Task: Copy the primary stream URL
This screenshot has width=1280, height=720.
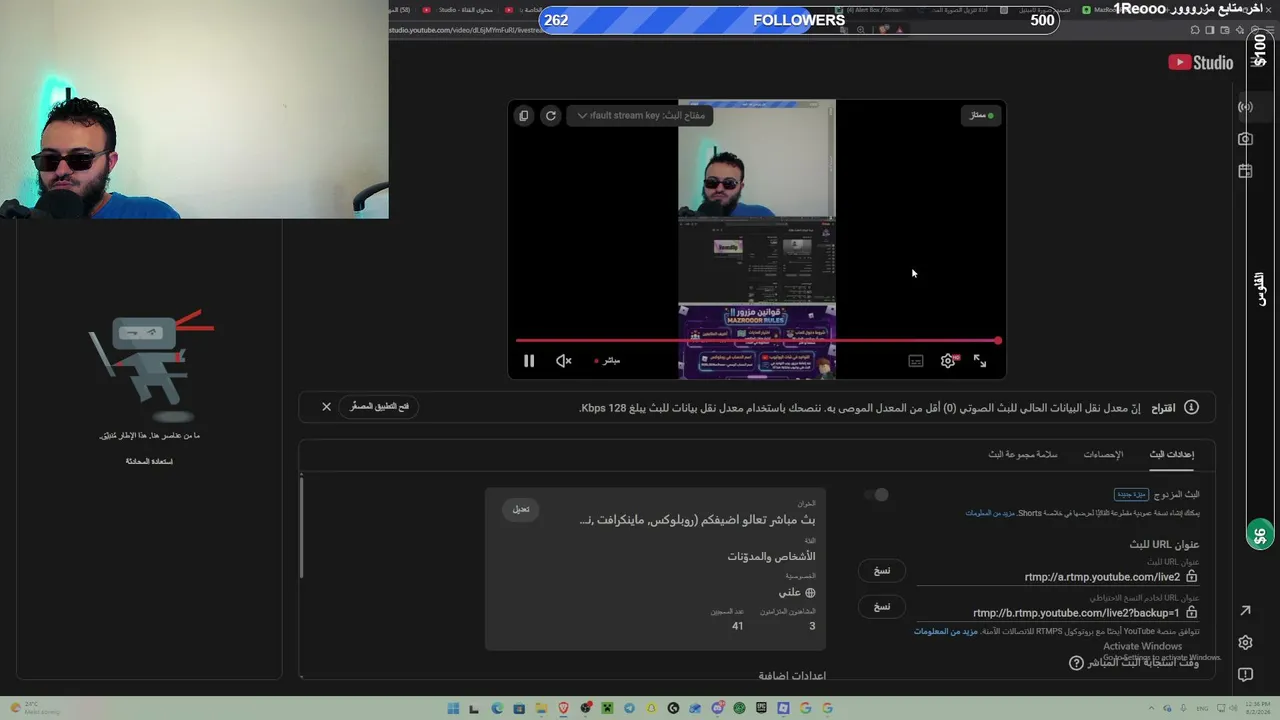Action: coord(881,571)
